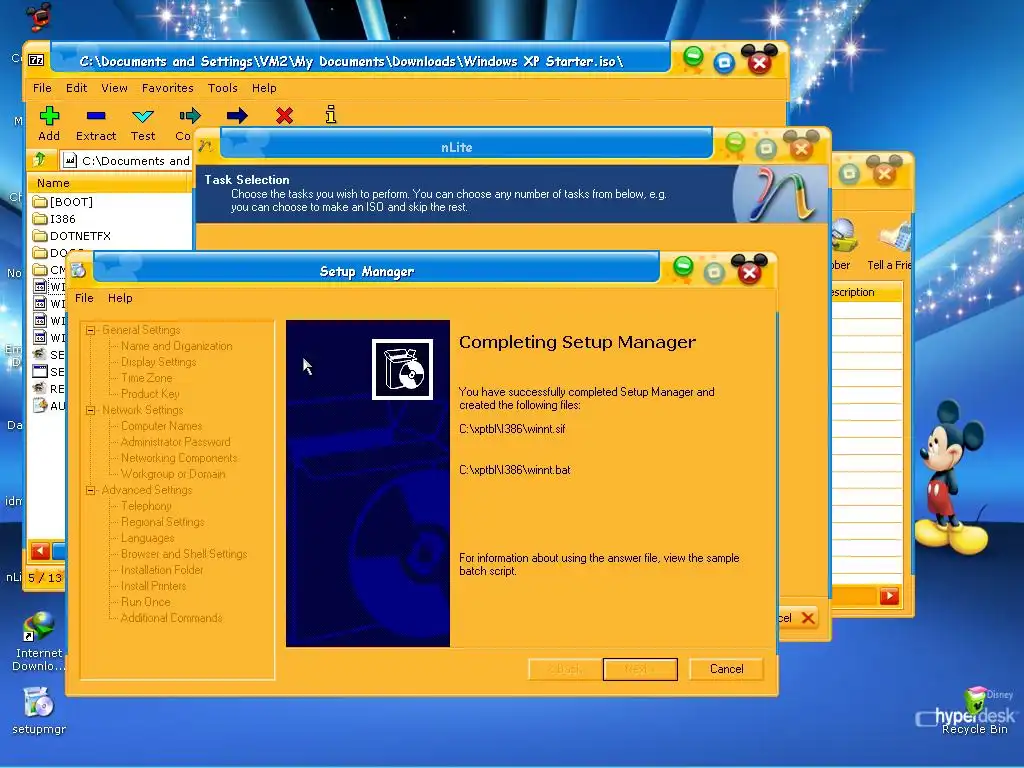This screenshot has width=1024, height=768.
Task: Select Display Settings tree item
Action: pos(158,362)
